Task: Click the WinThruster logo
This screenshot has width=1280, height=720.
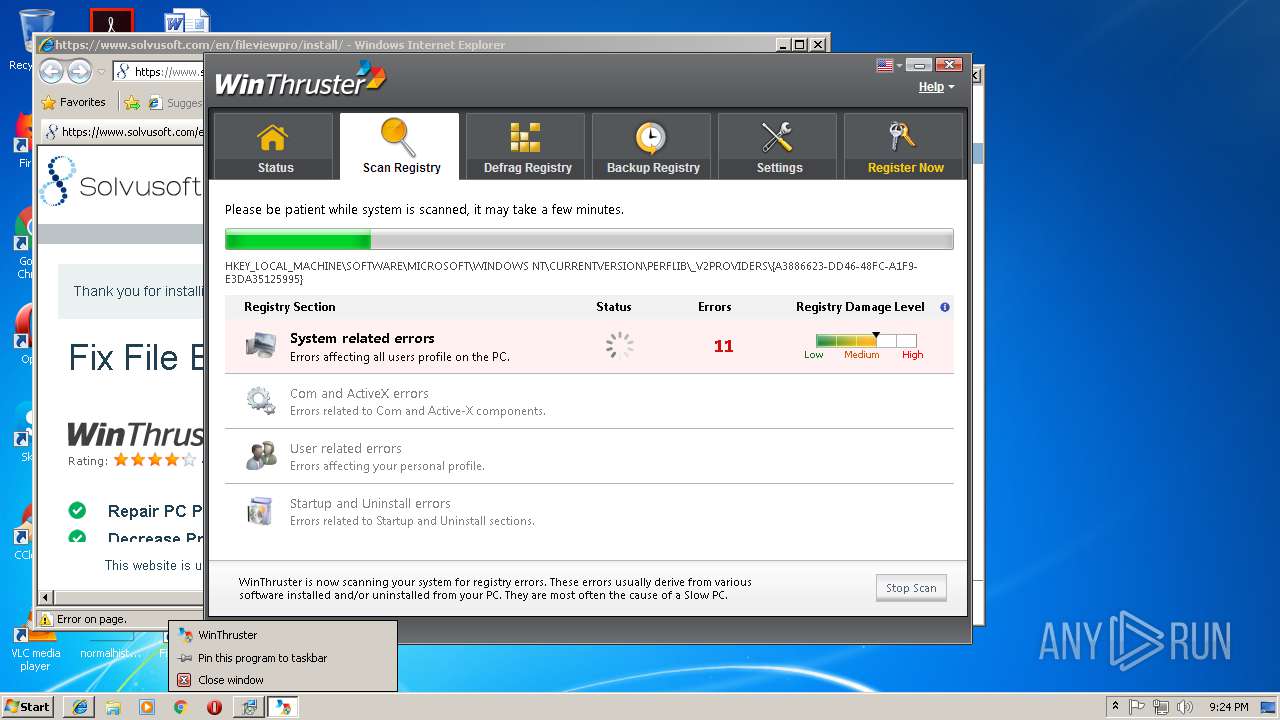Action: coord(300,80)
